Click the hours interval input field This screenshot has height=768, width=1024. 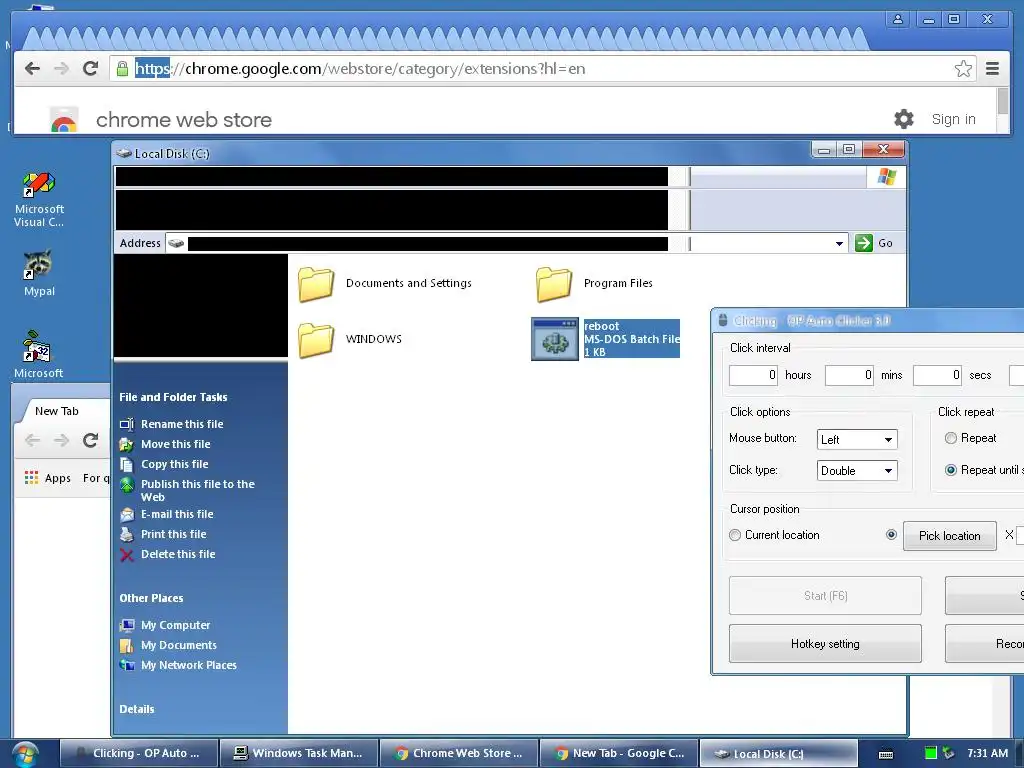754,375
